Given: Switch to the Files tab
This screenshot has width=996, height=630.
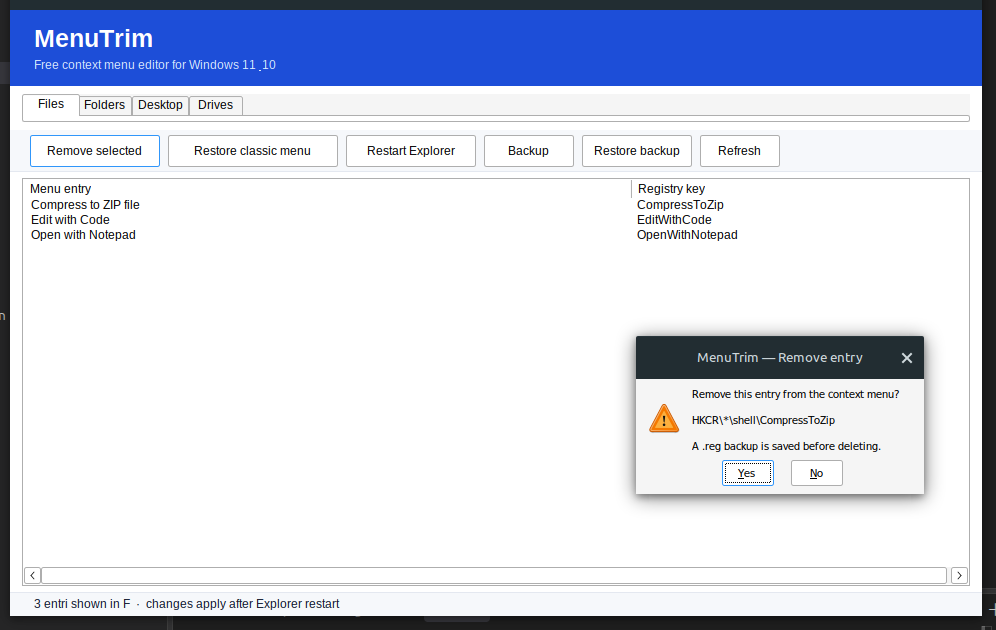Looking at the screenshot, I should 51,104.
